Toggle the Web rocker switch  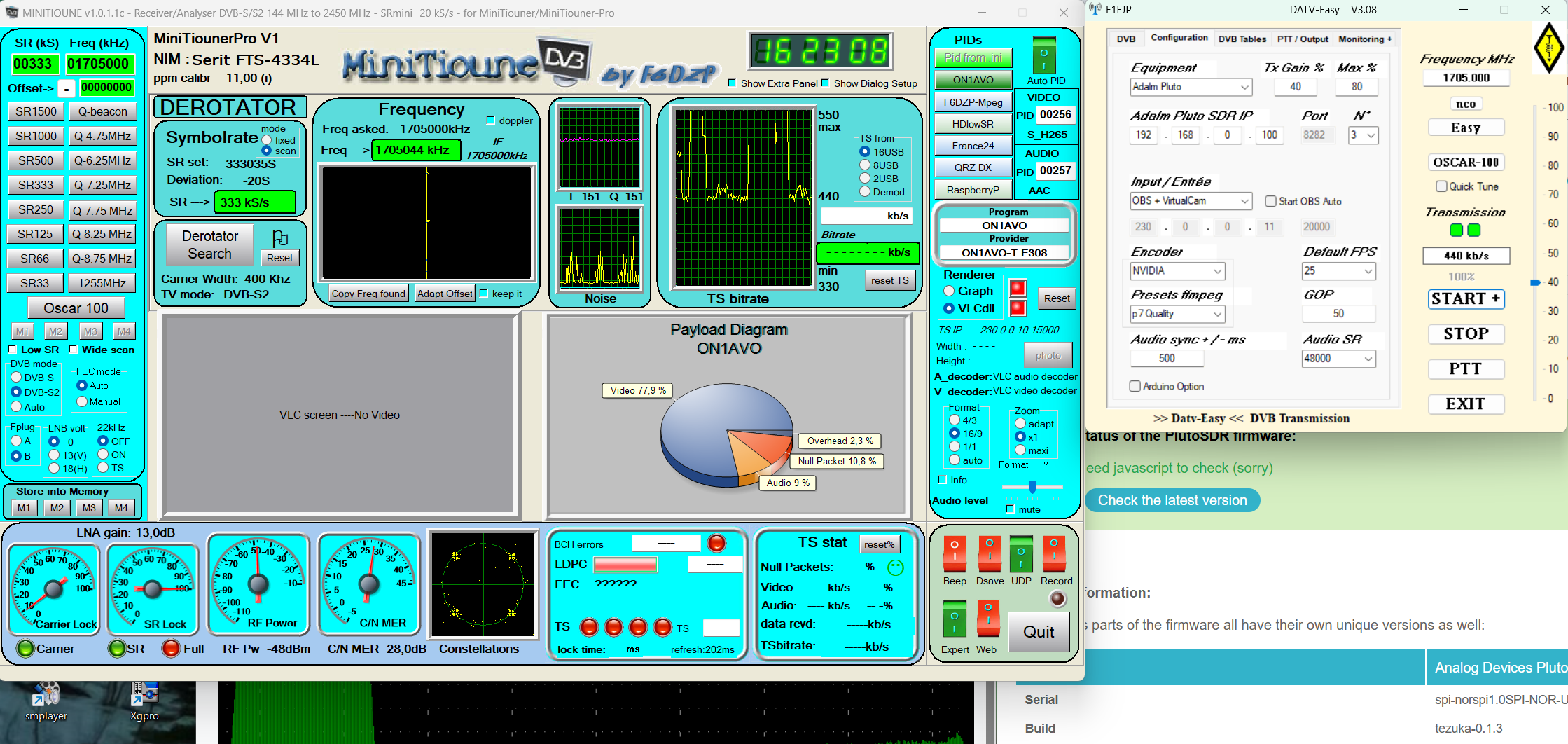[987, 619]
